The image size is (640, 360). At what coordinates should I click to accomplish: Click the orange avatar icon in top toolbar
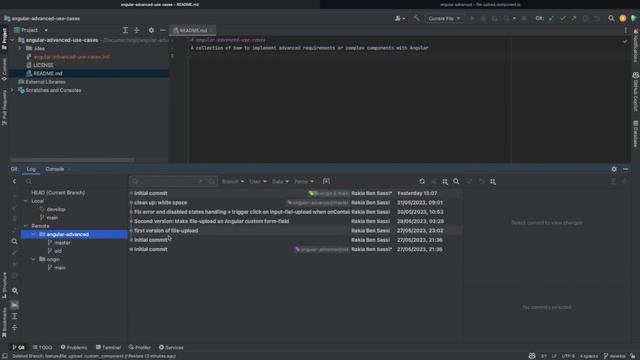622,18
